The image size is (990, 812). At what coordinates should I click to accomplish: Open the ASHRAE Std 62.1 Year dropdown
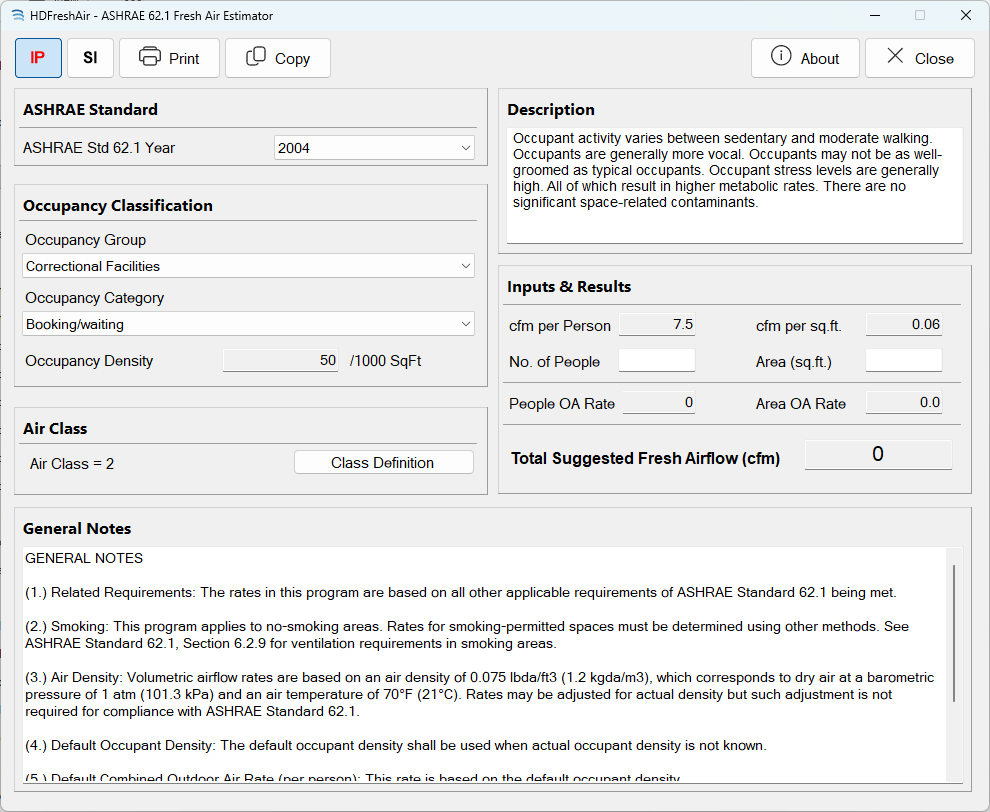(x=374, y=148)
